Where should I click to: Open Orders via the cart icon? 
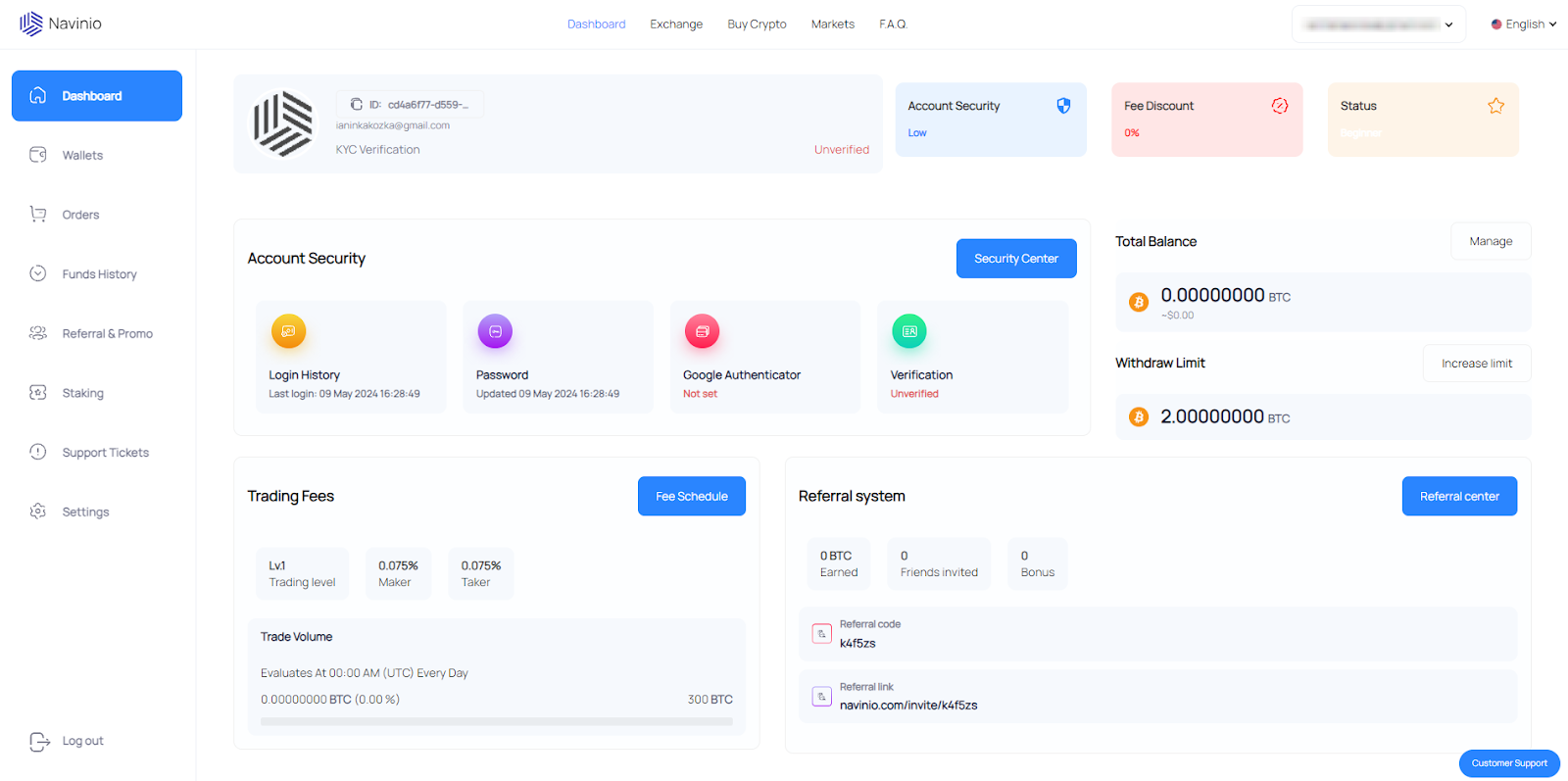pyautogui.click(x=38, y=214)
